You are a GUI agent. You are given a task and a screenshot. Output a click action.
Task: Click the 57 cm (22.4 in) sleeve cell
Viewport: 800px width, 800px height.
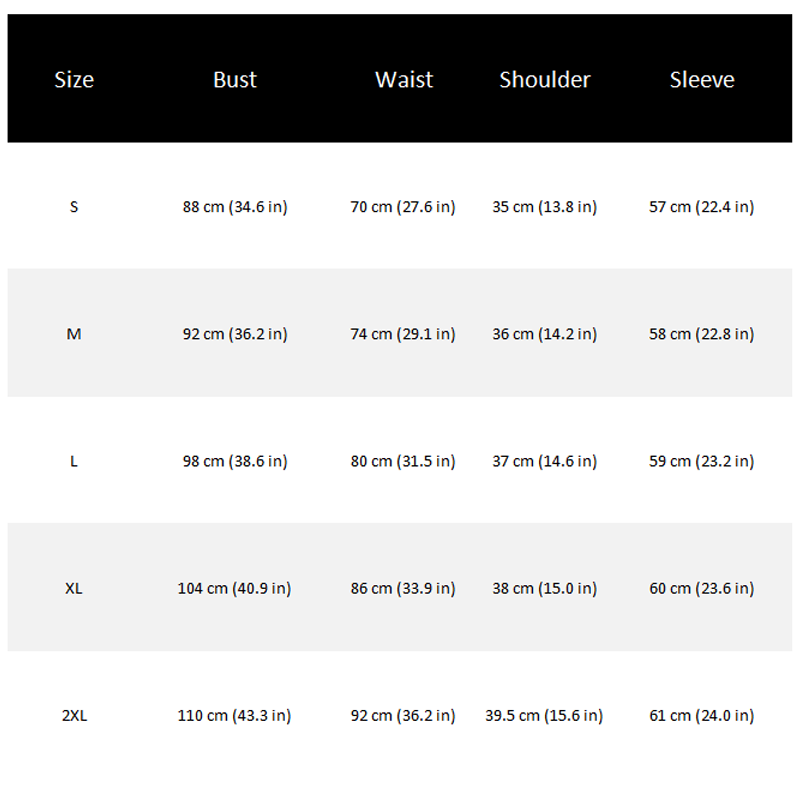click(702, 207)
